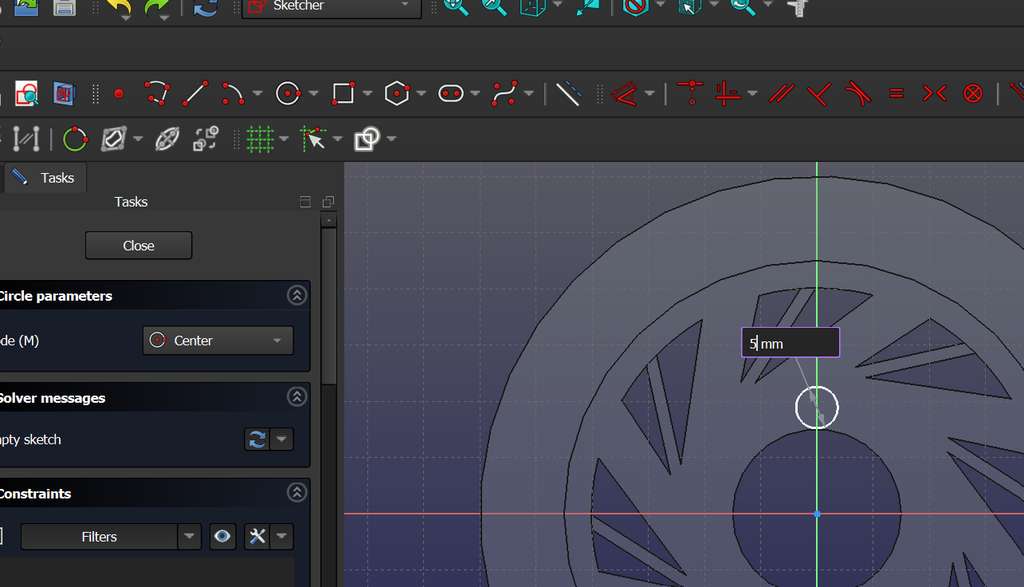Select the Create Point tool
The image size is (1024, 587).
point(119,94)
